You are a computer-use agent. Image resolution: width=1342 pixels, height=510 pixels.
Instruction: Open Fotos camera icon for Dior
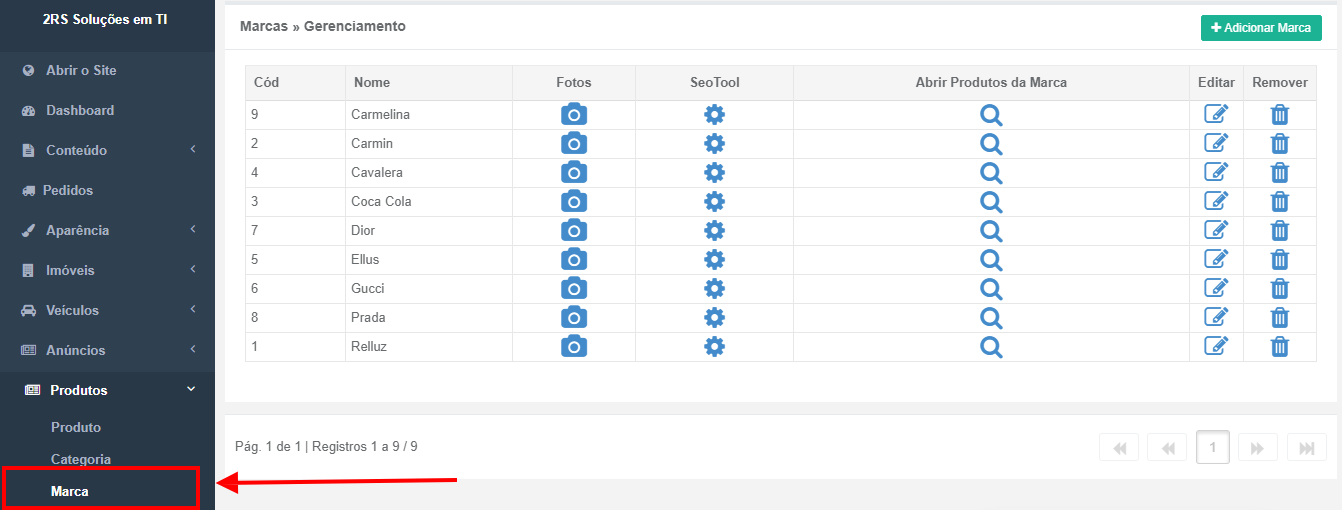click(x=574, y=230)
